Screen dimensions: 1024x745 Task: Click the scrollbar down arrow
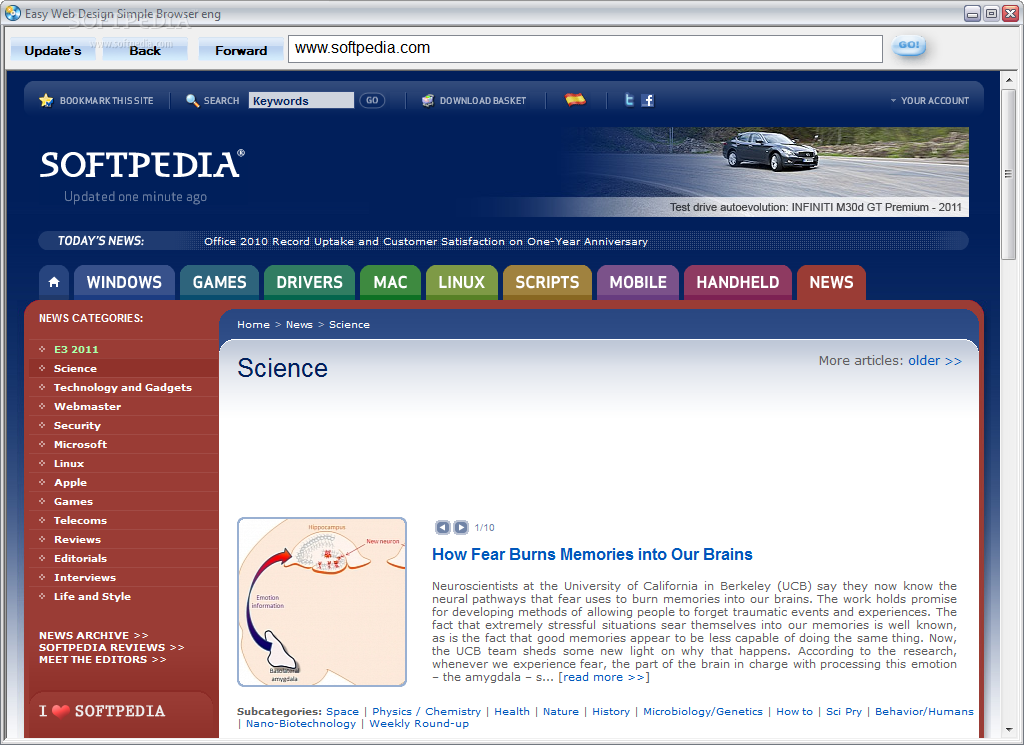pyautogui.click(x=1009, y=730)
